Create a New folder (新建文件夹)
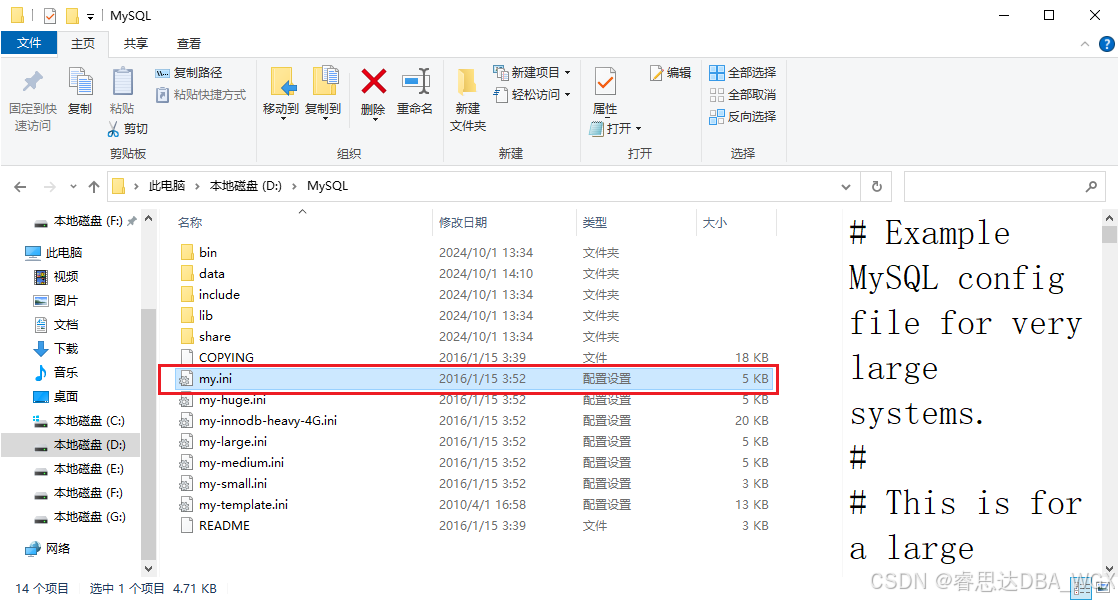 (x=467, y=100)
